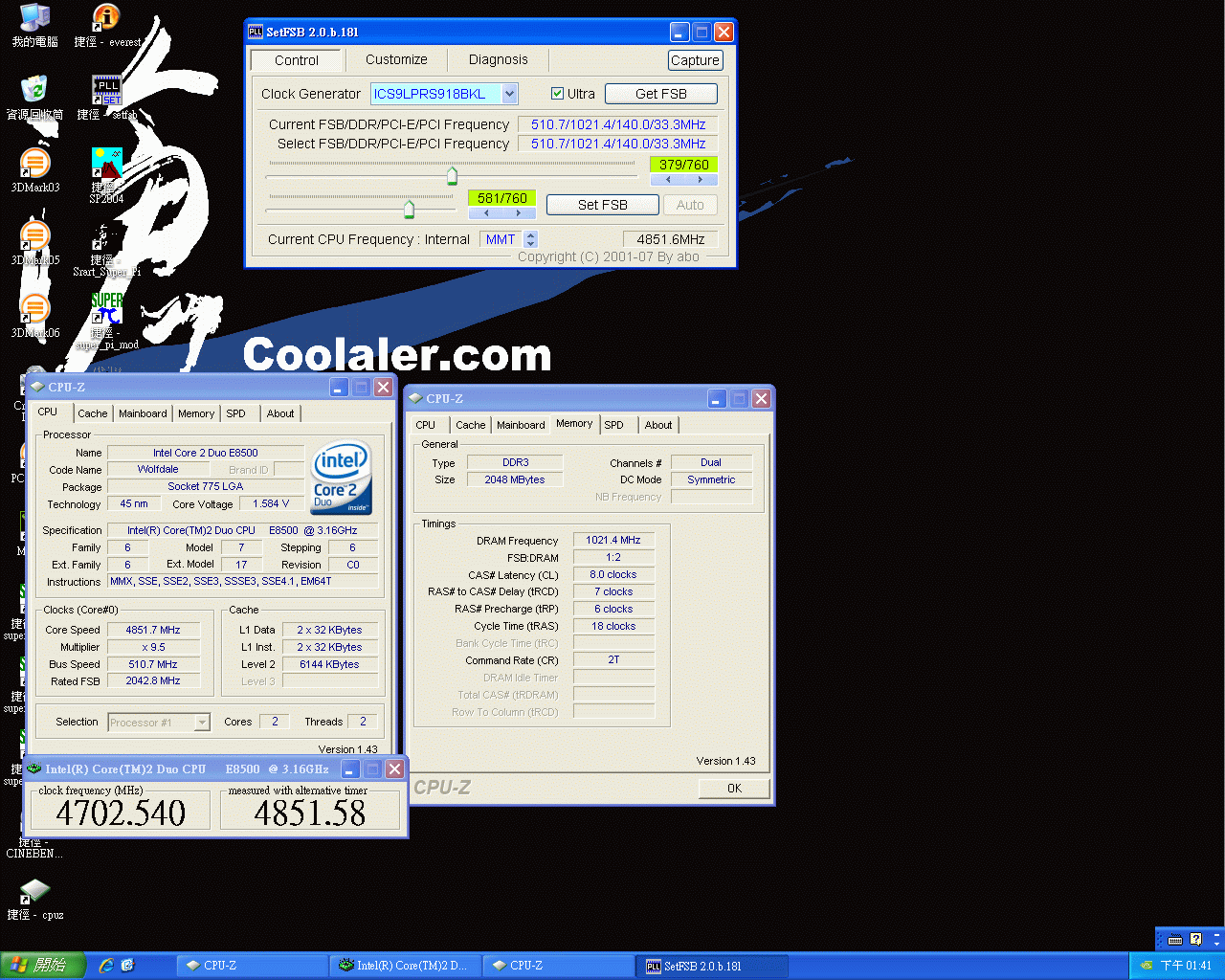
Task: Open the disabled Processor #1 selection dropdown
Action: (x=202, y=723)
